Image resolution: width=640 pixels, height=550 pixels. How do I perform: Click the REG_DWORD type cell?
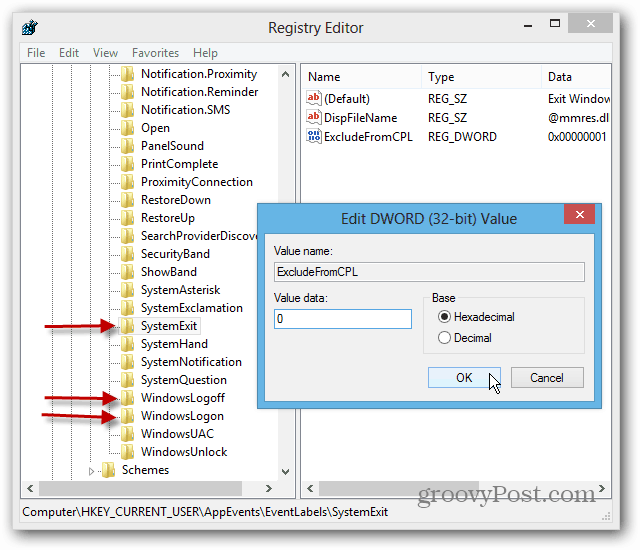tap(462, 137)
